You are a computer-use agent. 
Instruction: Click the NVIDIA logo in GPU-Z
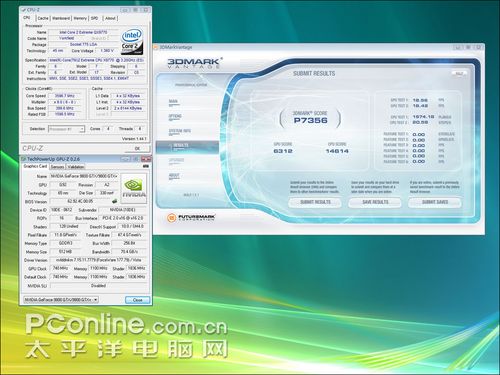coord(134,188)
